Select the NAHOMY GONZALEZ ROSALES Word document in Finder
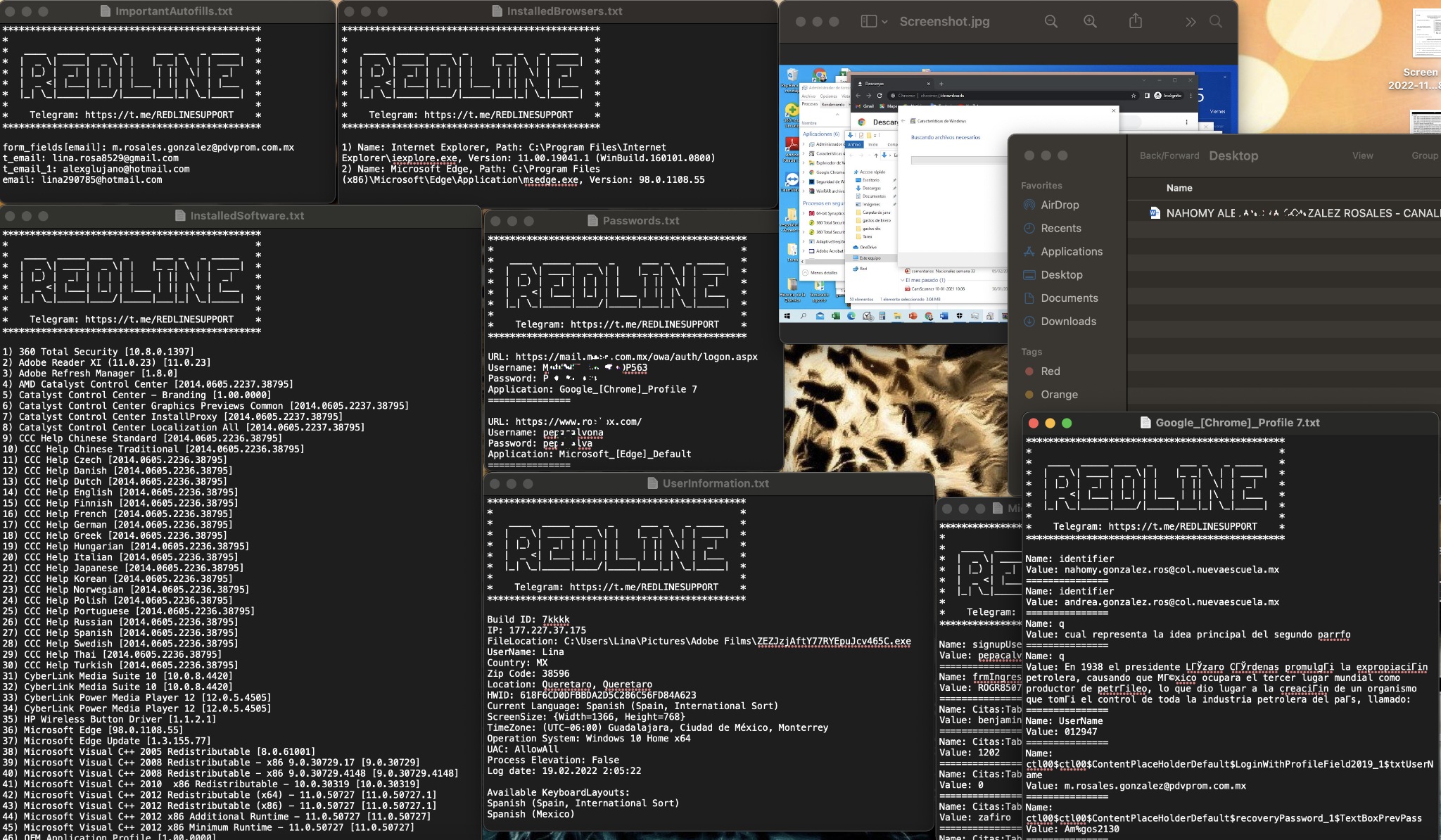Image resolution: width=1441 pixels, height=840 pixels. point(1295,212)
